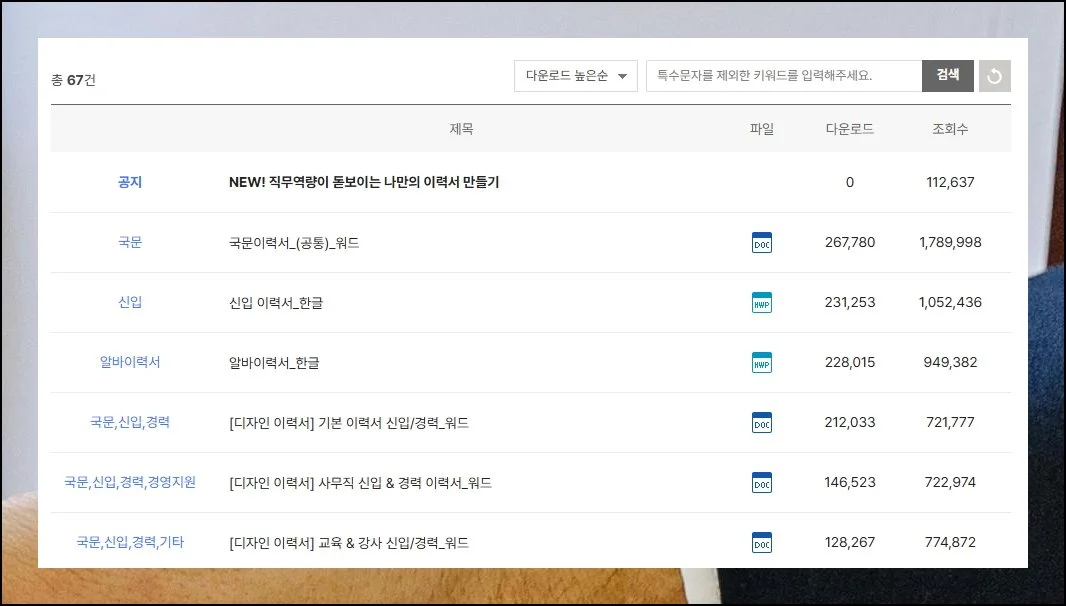This screenshot has width=1066, height=606.
Task: Click the refresh reset icon button
Action: coord(994,76)
